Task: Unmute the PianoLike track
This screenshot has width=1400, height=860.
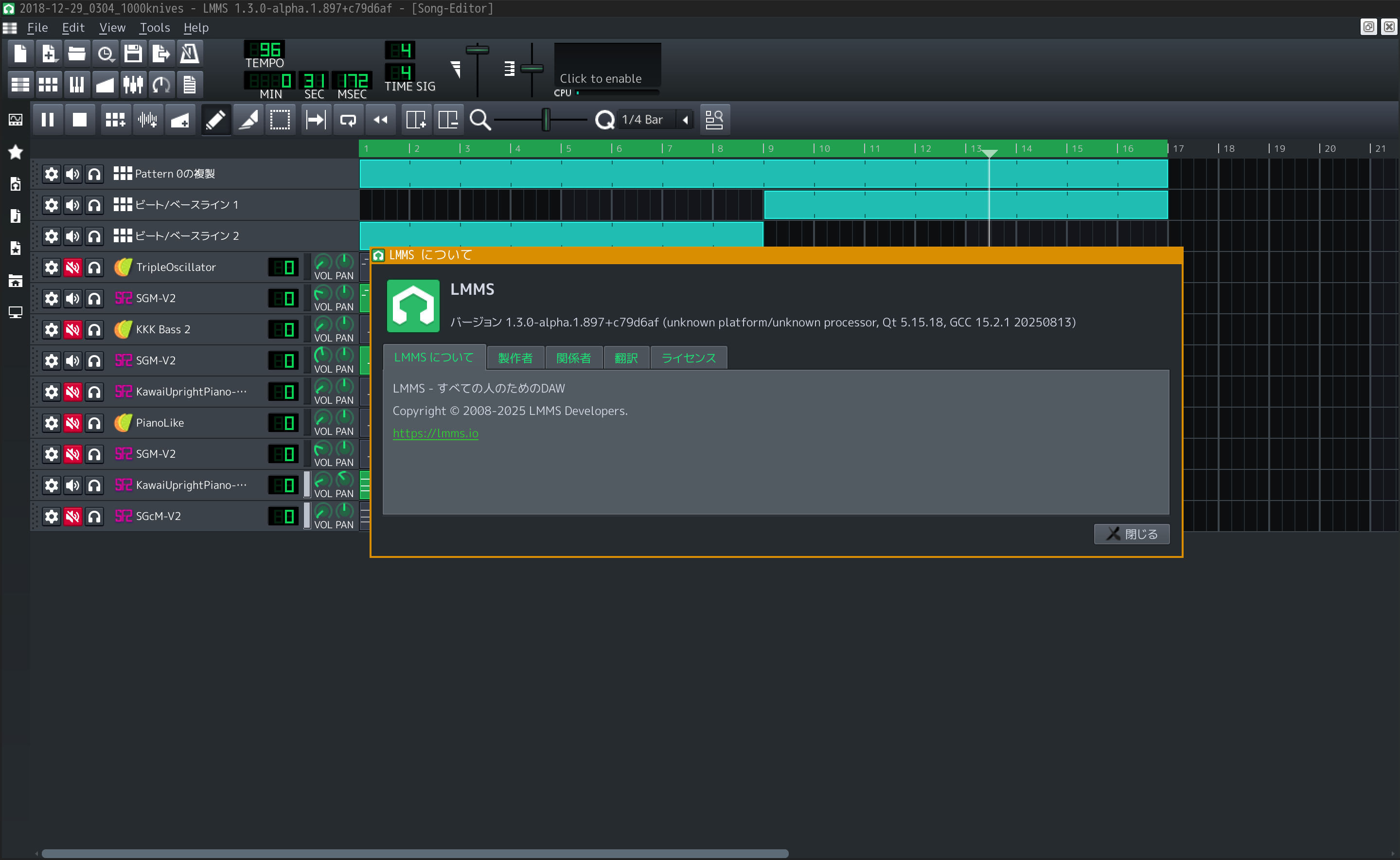Action: click(x=73, y=423)
